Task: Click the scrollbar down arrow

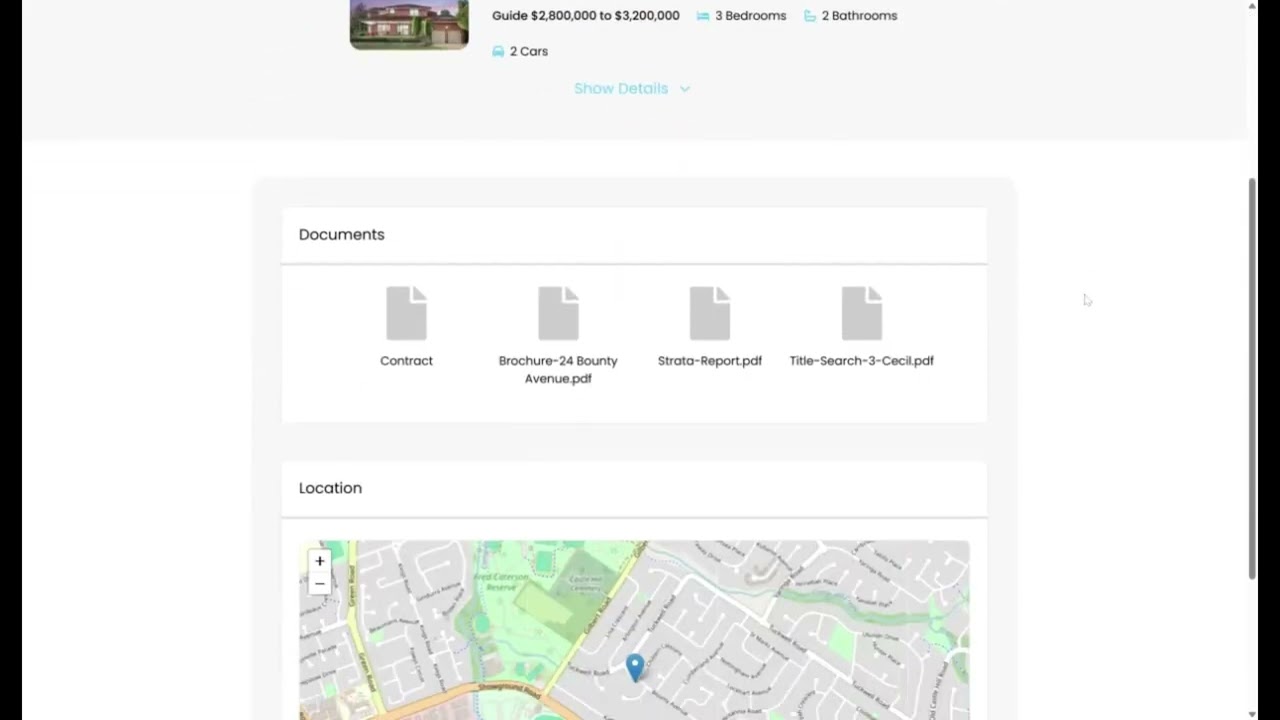Action: tap(1252, 714)
